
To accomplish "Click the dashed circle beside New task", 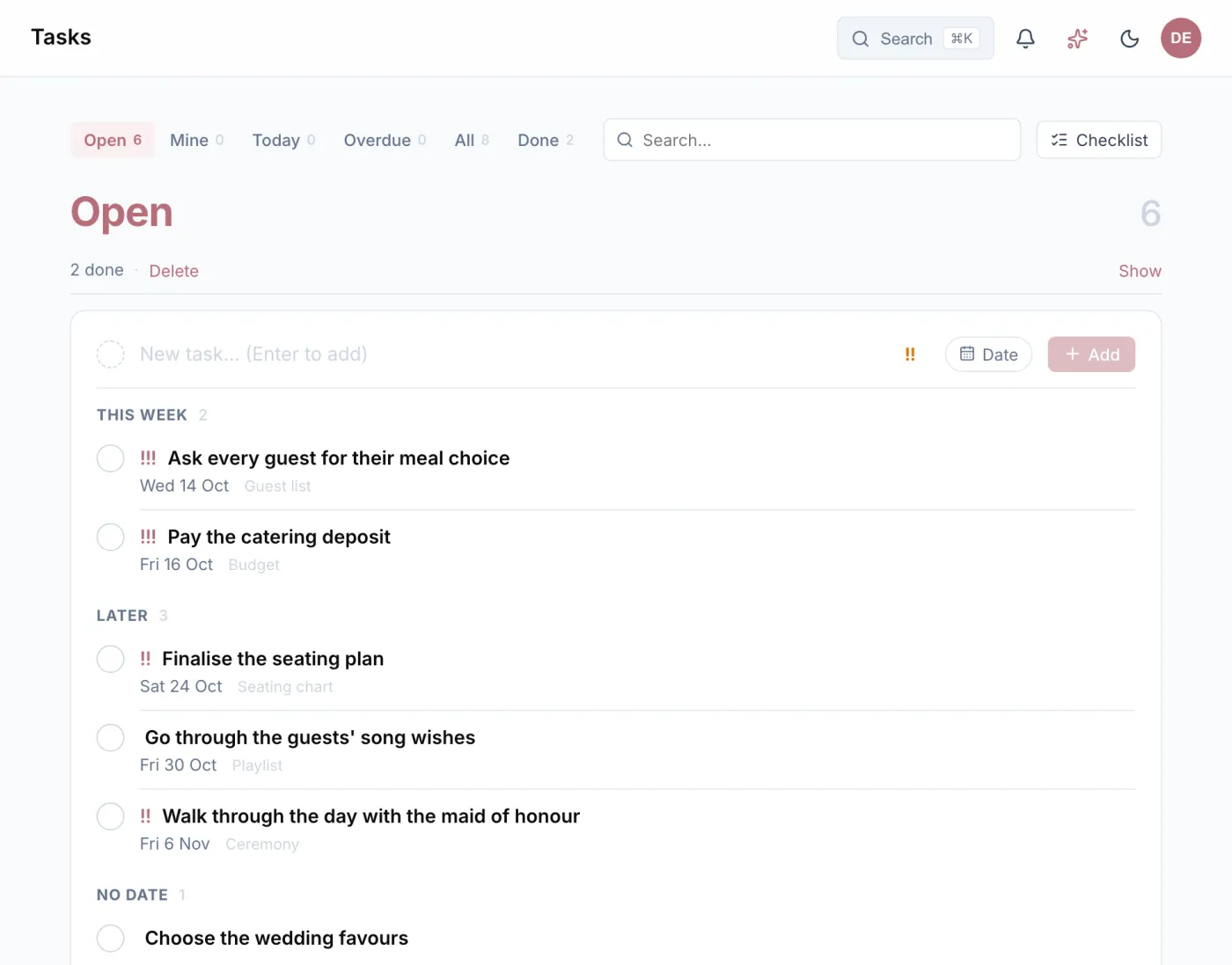I will (x=110, y=355).
